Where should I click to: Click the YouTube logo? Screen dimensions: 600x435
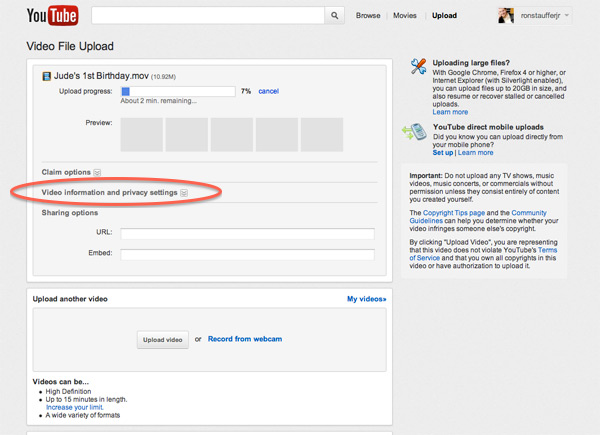[52, 16]
